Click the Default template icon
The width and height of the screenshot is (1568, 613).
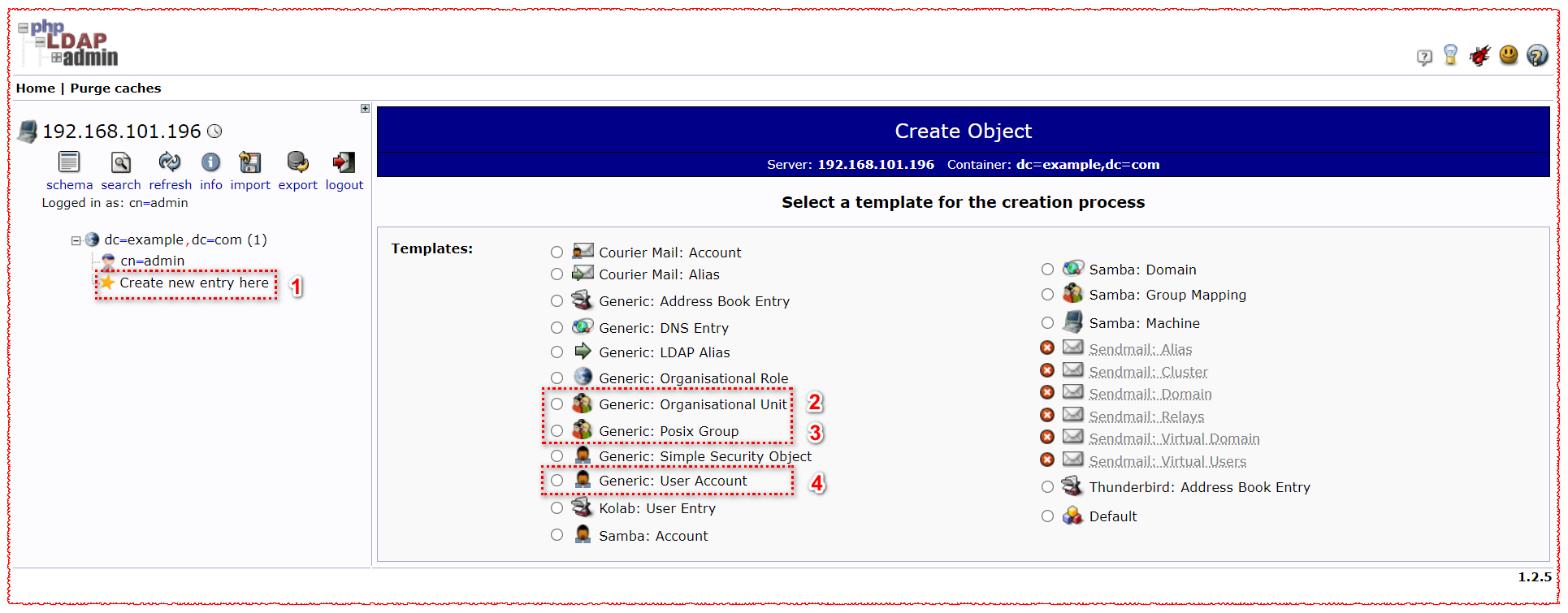click(x=1073, y=516)
